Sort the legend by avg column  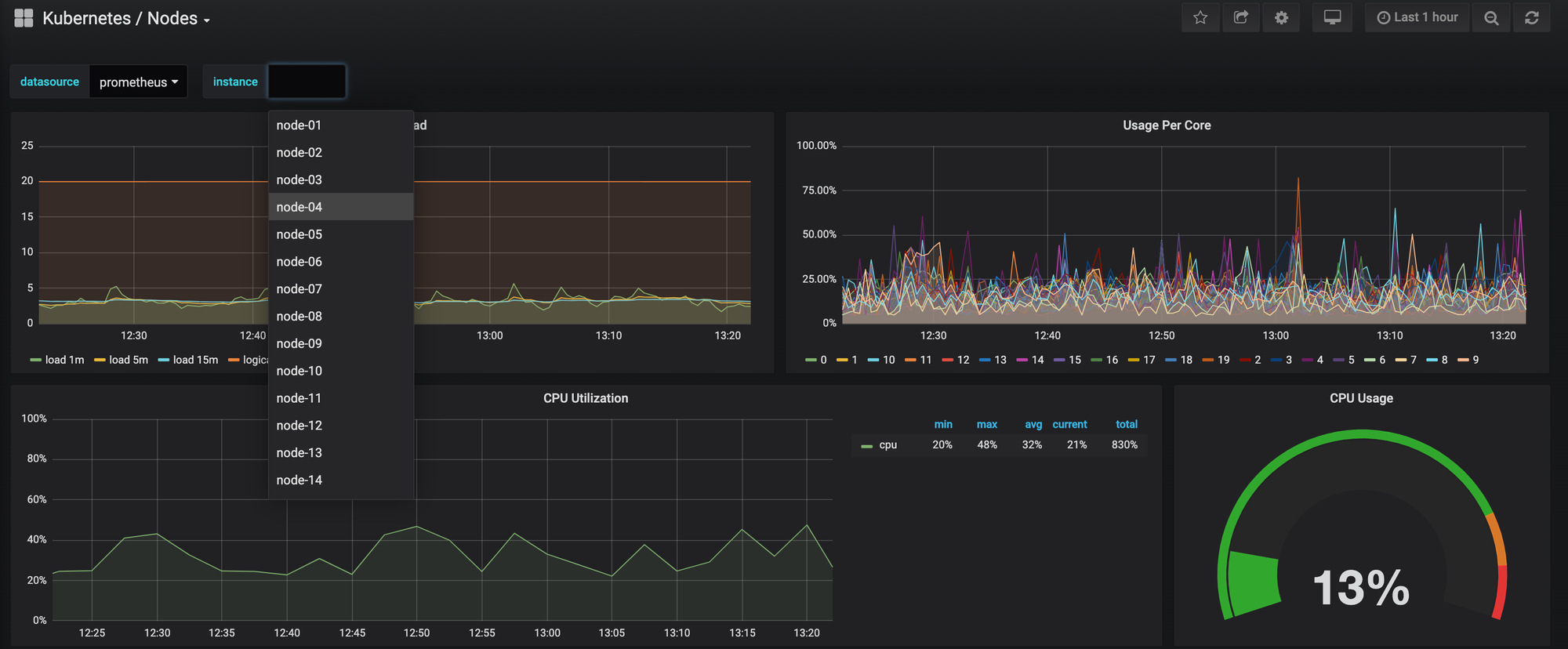pyautogui.click(x=1033, y=424)
